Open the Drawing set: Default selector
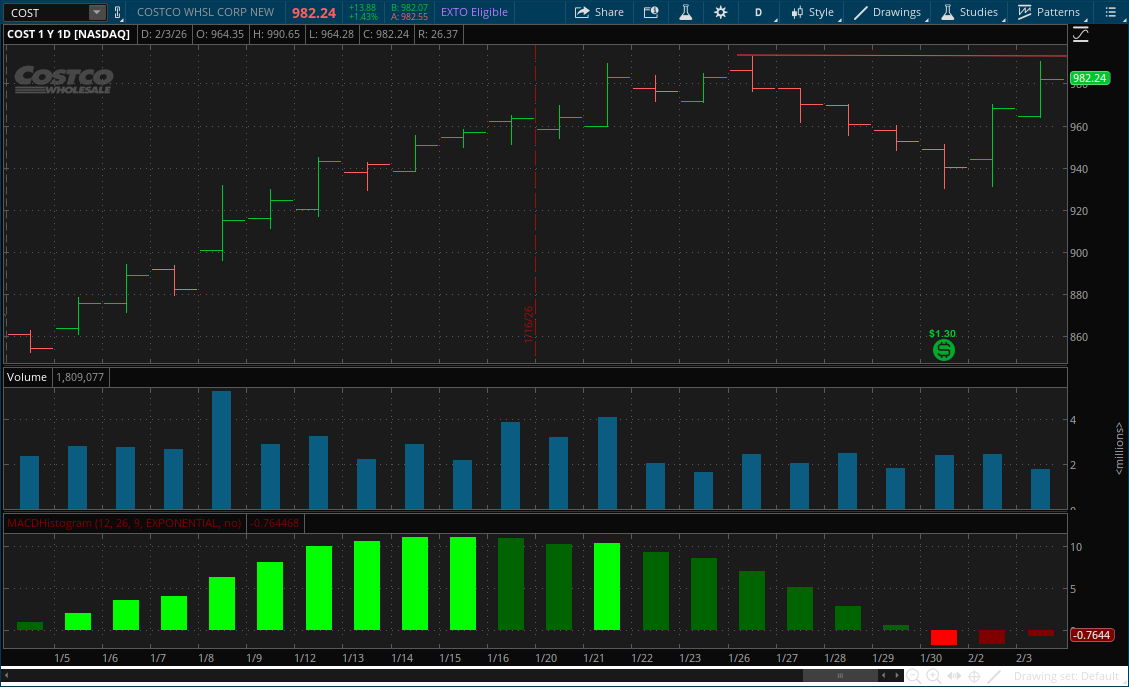1129x687 pixels. click(x=1066, y=676)
